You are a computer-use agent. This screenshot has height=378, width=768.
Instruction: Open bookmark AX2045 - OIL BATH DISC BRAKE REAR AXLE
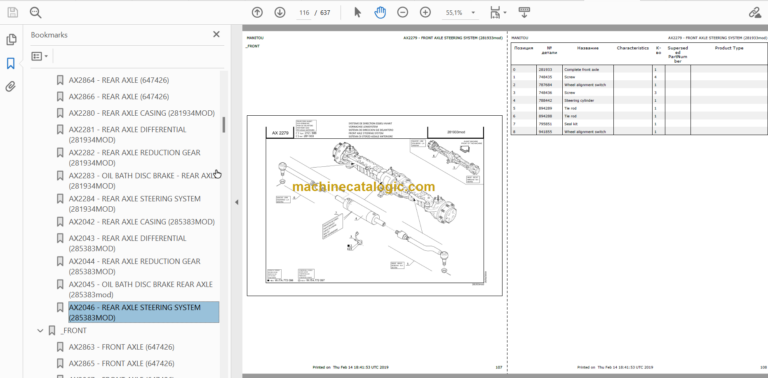click(x=141, y=289)
